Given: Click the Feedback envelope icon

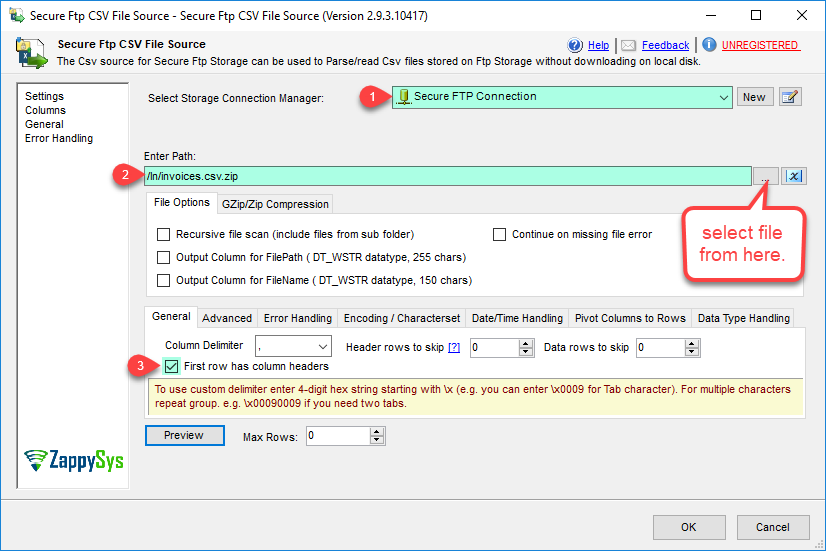Looking at the screenshot, I should click(628, 45).
